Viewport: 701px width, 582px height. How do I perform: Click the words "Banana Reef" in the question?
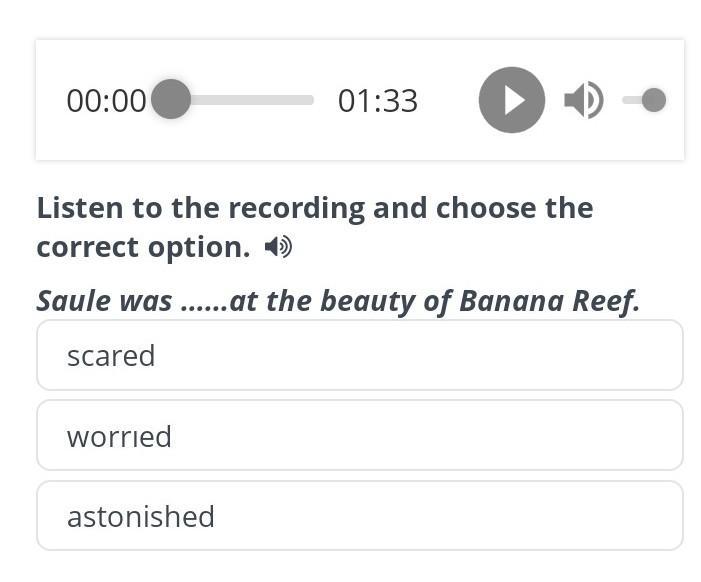pyautogui.click(x=548, y=300)
